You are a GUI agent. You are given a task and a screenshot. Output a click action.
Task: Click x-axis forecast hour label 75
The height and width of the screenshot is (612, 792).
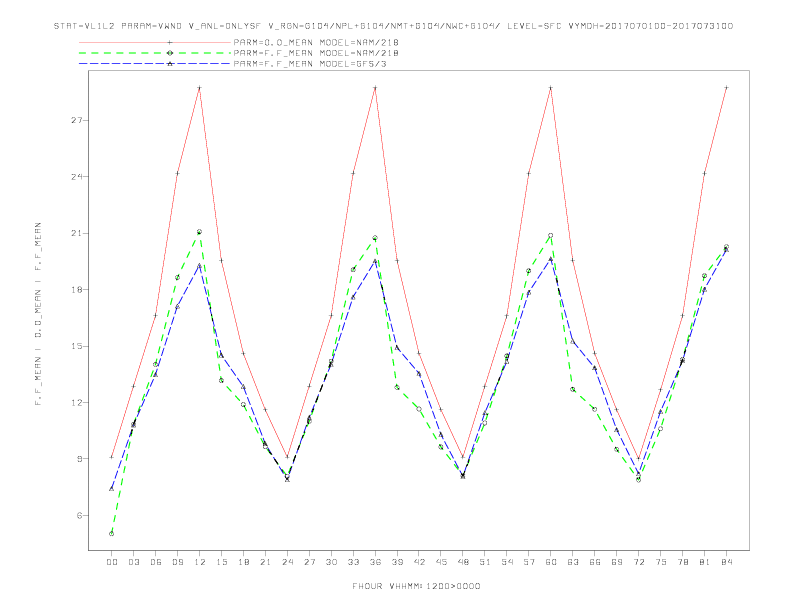tap(661, 562)
